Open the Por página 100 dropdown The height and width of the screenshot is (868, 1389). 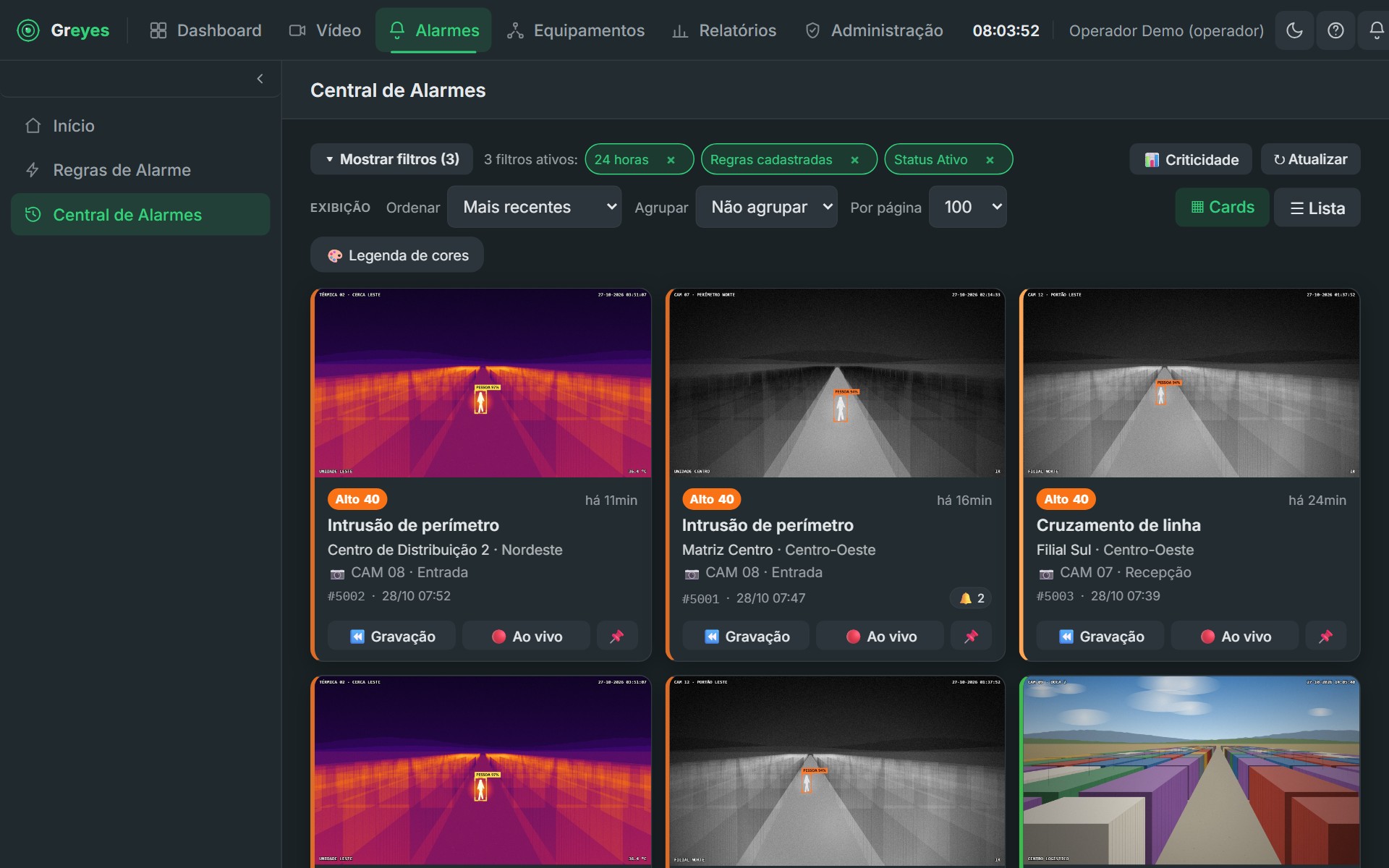[x=967, y=207]
